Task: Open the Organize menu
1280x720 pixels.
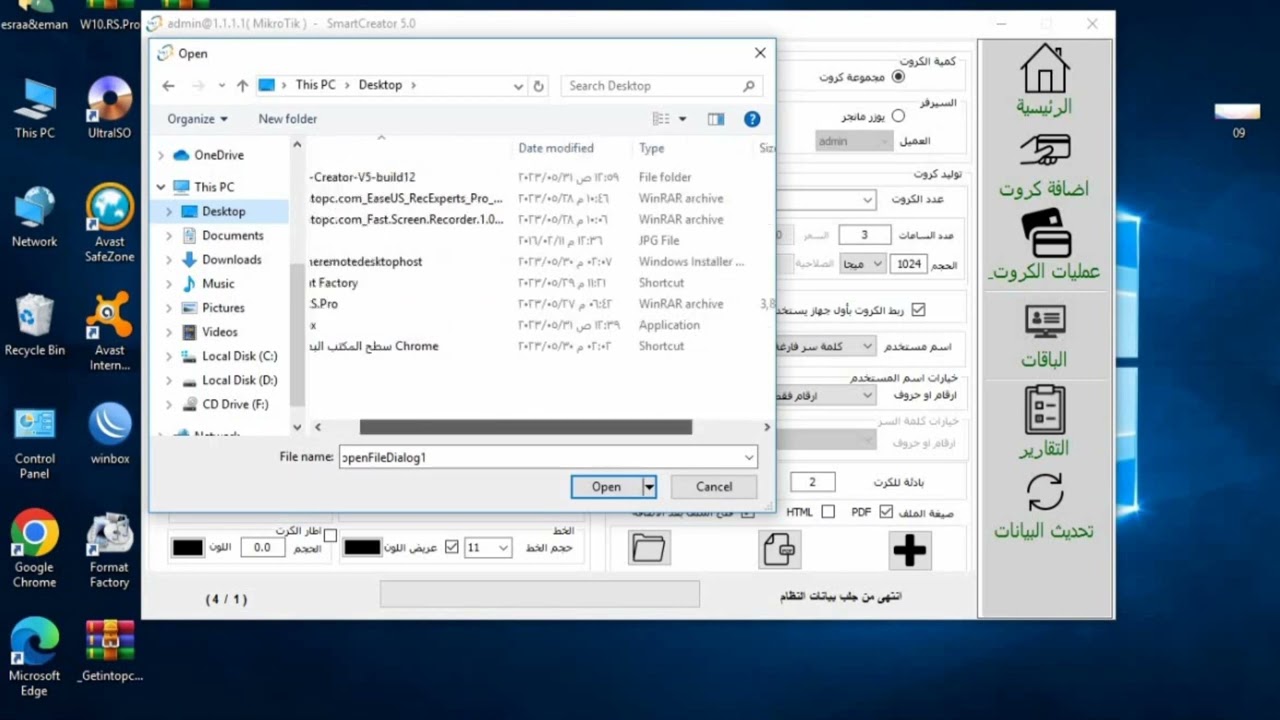Action: pyautogui.click(x=197, y=119)
